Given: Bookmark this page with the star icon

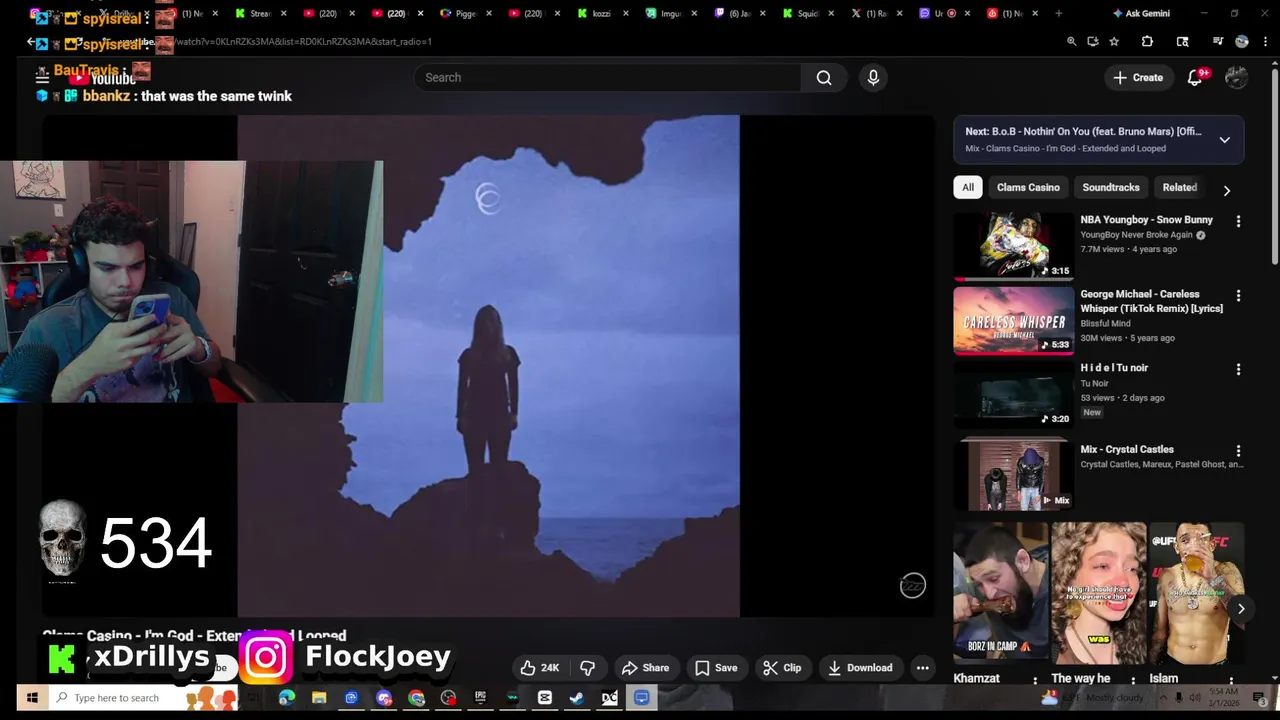Looking at the screenshot, I should (1114, 42).
